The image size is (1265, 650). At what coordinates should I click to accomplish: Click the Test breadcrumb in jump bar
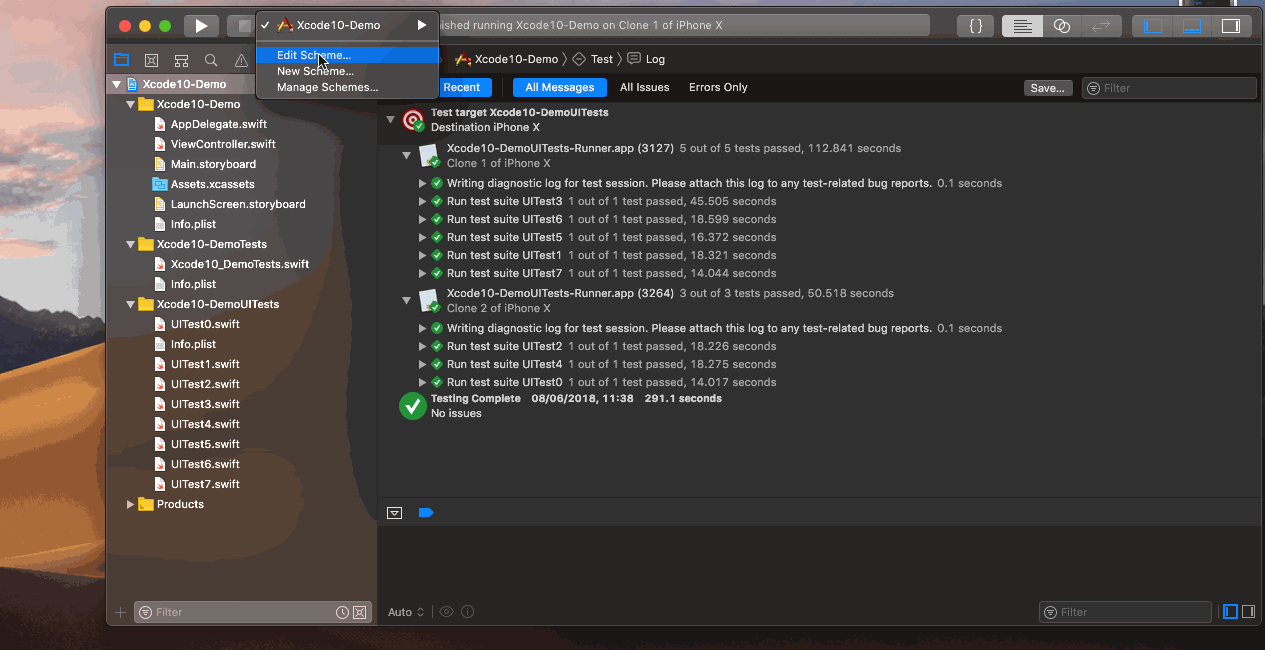pyautogui.click(x=592, y=59)
